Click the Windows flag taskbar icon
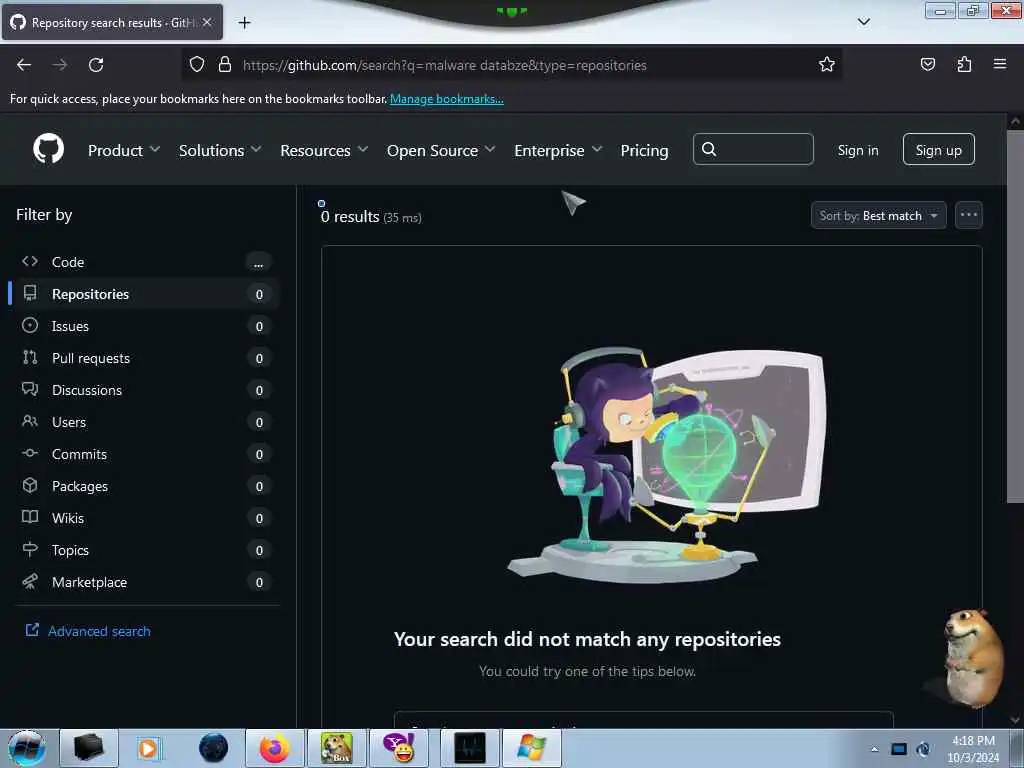1024x768 pixels. (x=530, y=748)
